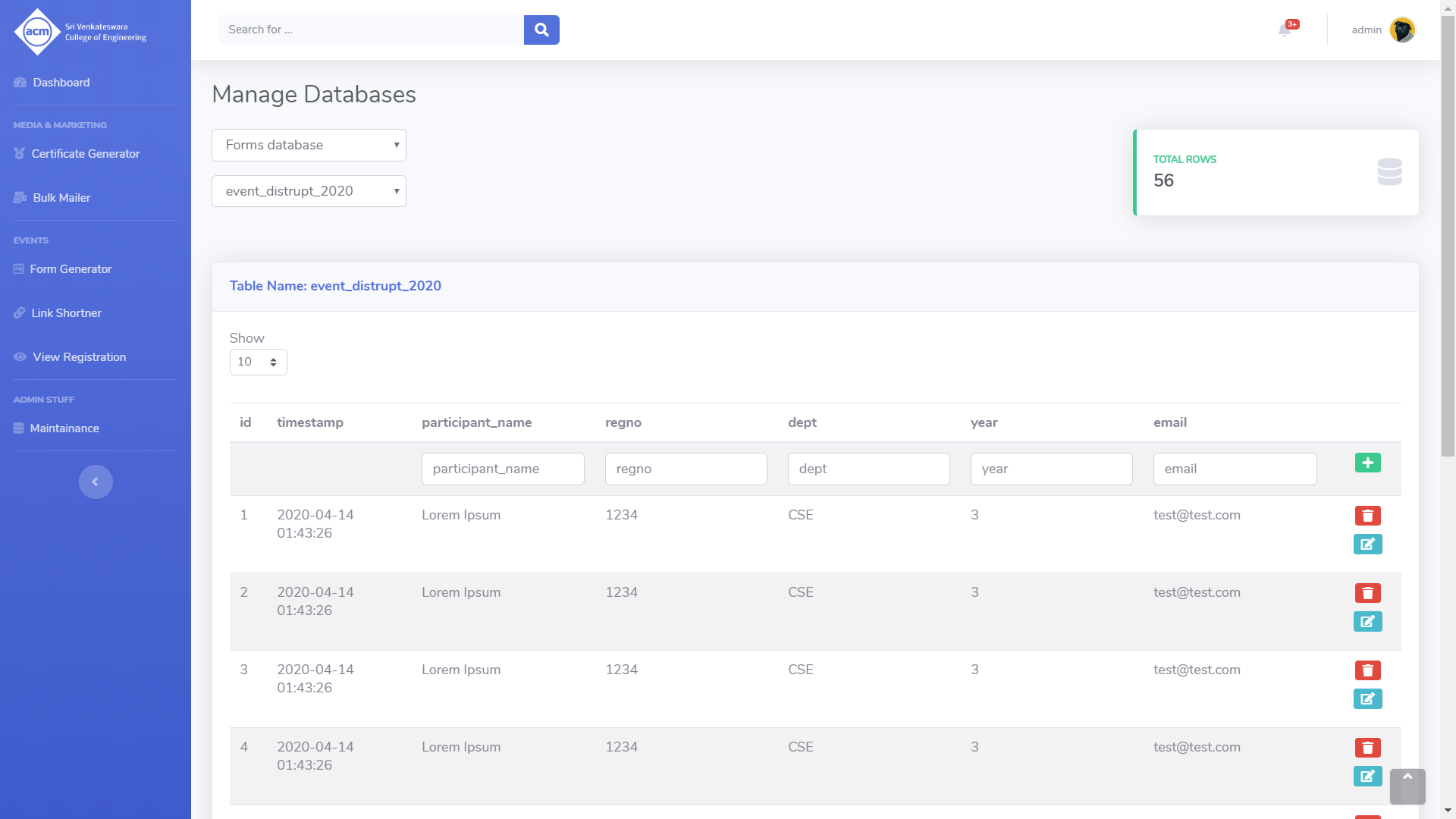
Task: Delete row 3 with red trash icon
Action: click(x=1367, y=670)
